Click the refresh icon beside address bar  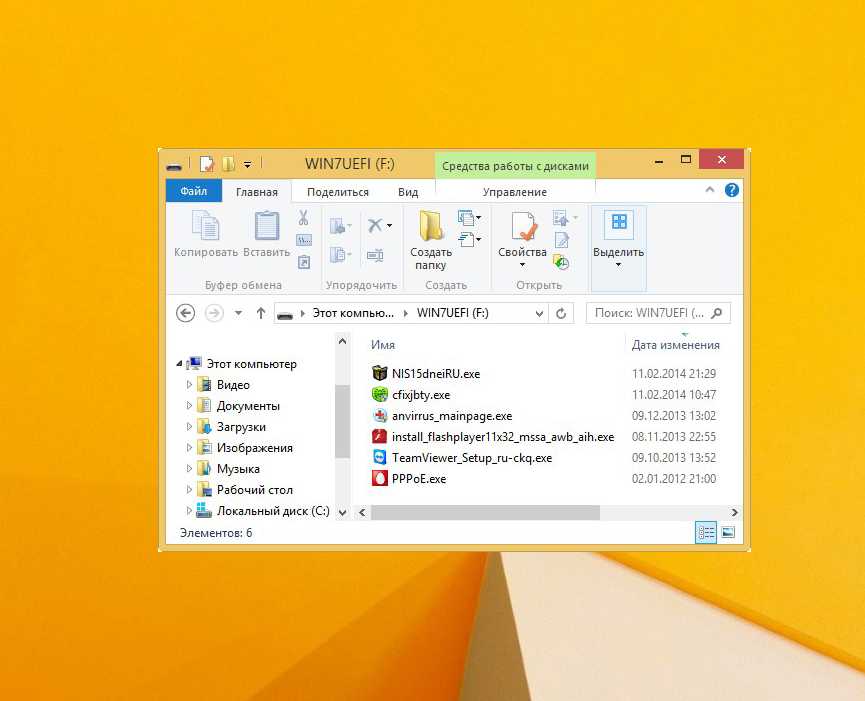tap(562, 313)
